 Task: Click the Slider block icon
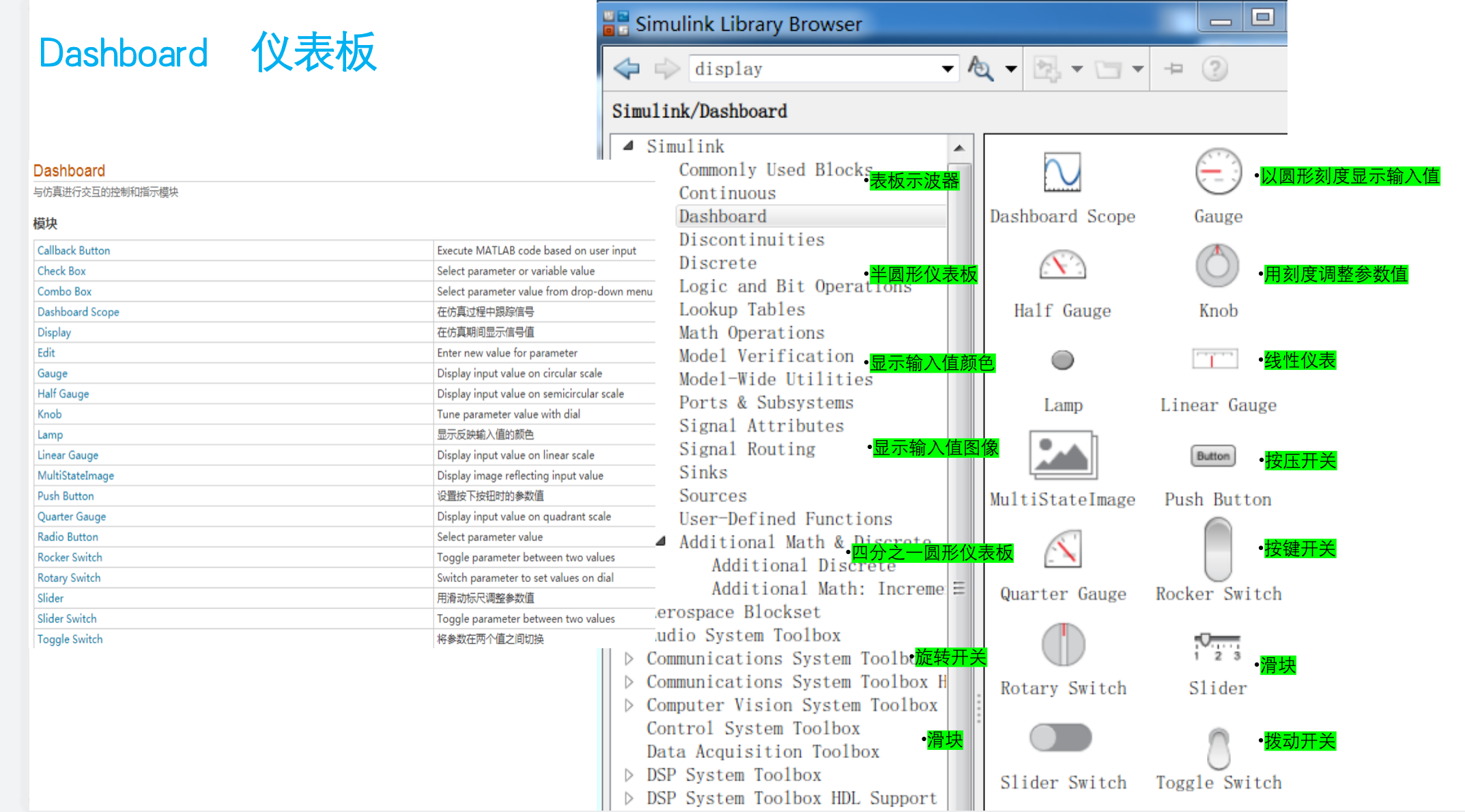coord(1217,646)
